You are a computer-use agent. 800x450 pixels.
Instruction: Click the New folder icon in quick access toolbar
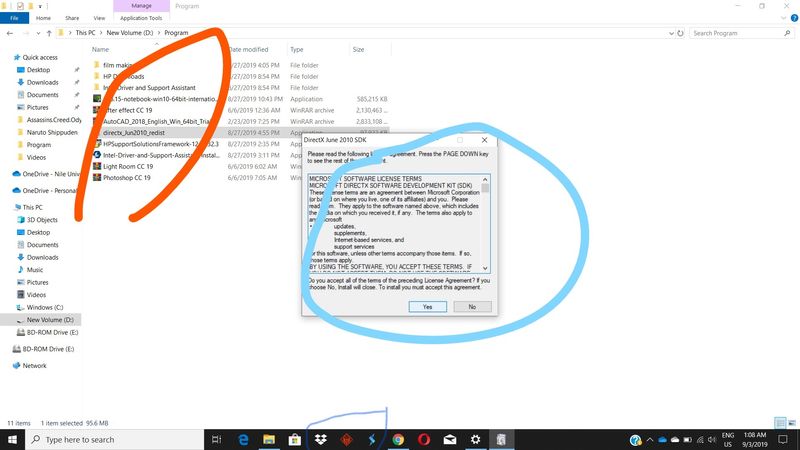click(x=31, y=6)
